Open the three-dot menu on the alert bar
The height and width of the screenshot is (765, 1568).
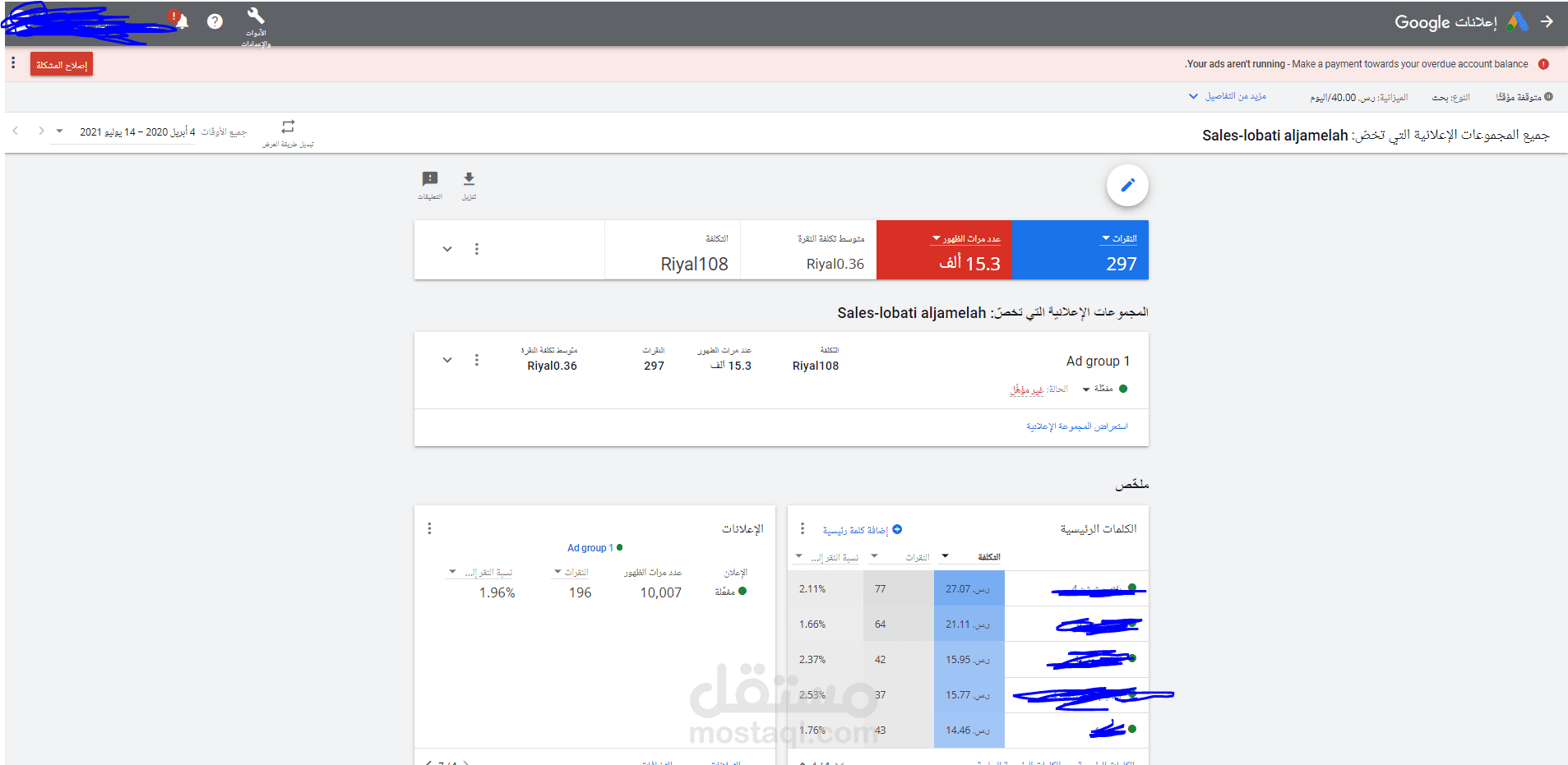coord(13,63)
